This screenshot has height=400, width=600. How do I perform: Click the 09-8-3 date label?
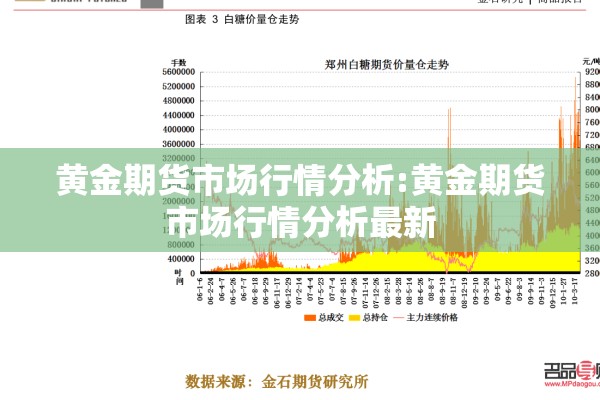(x=520, y=289)
